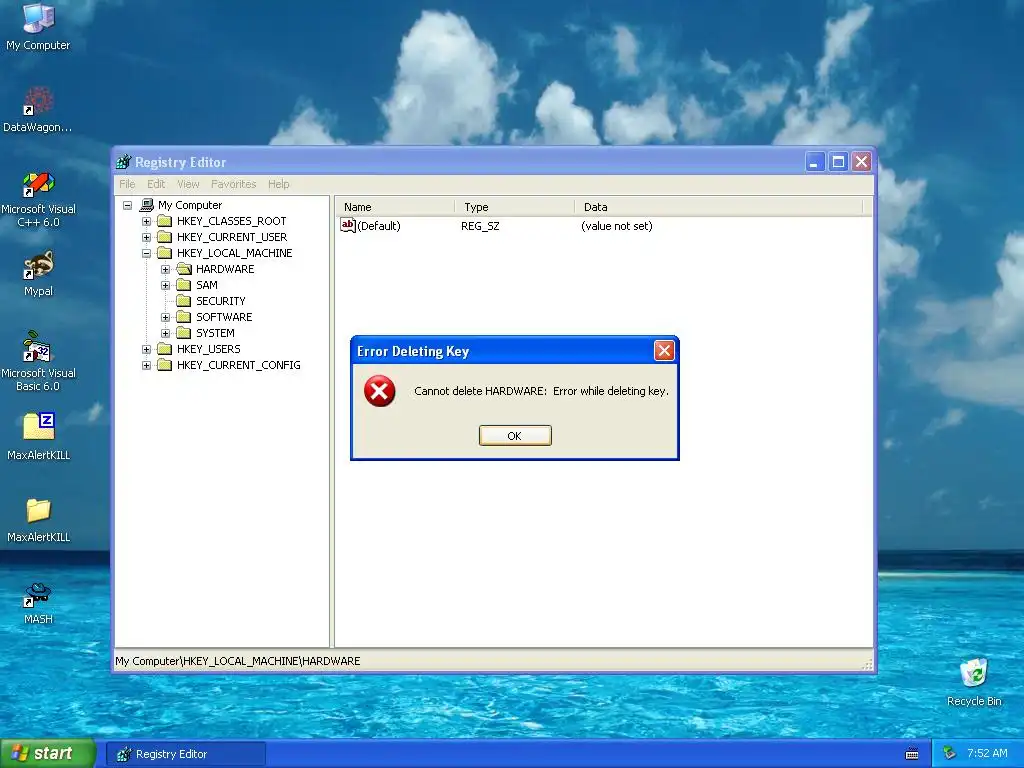Expand the HKEY_CLASSES_ROOT node
The width and height of the screenshot is (1024, 768).
click(146, 221)
